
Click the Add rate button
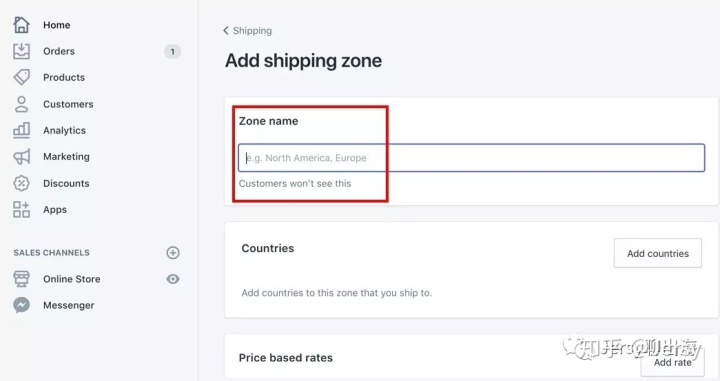pyautogui.click(x=672, y=363)
